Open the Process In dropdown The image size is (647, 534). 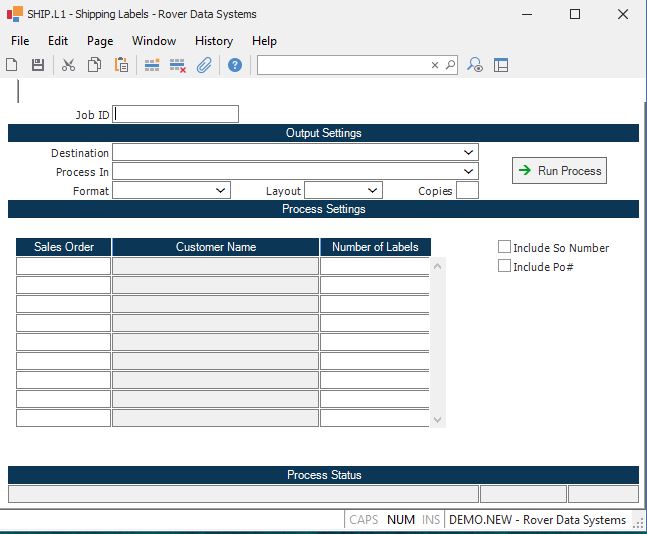point(469,172)
